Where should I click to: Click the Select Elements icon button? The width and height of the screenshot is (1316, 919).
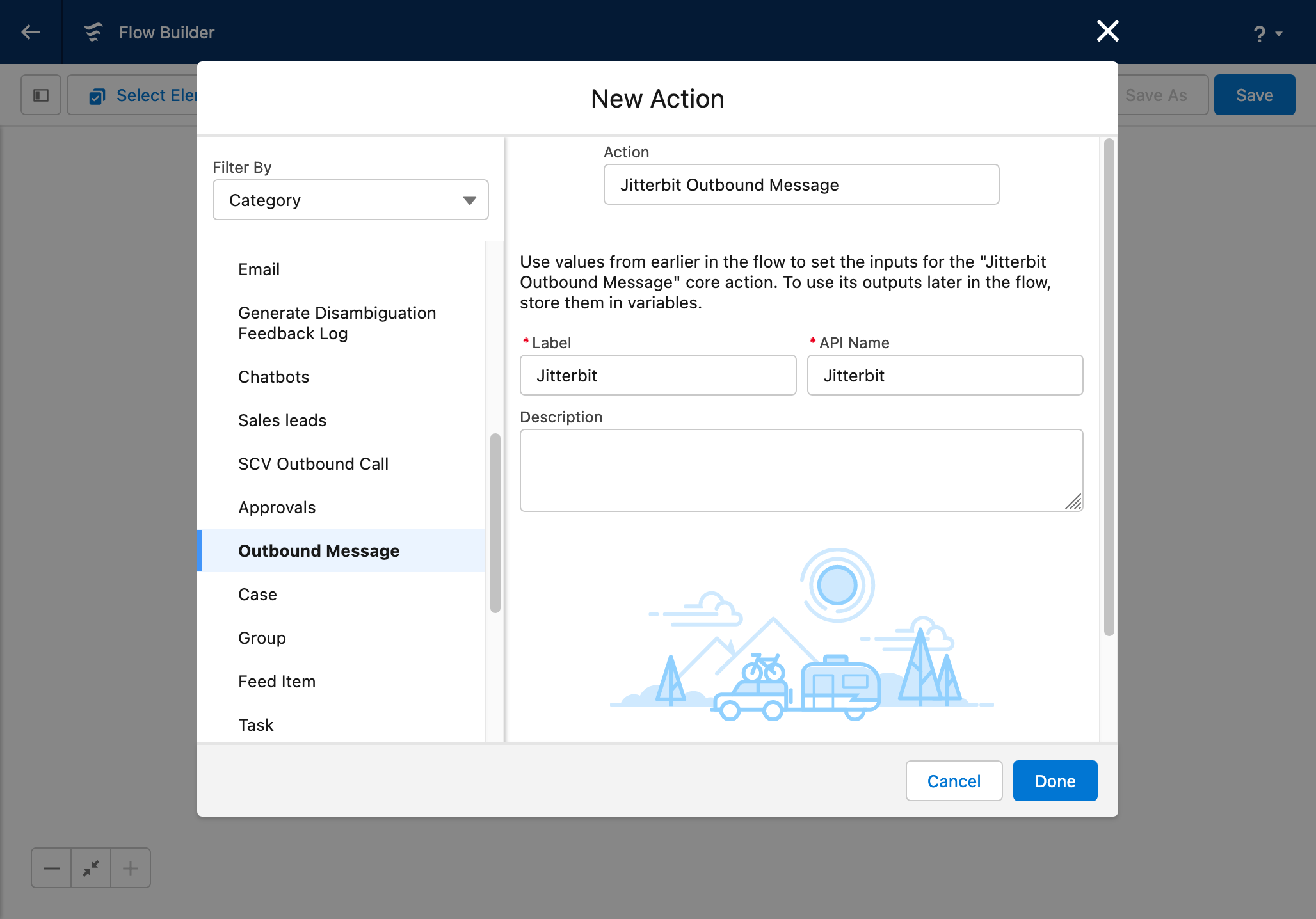97,96
